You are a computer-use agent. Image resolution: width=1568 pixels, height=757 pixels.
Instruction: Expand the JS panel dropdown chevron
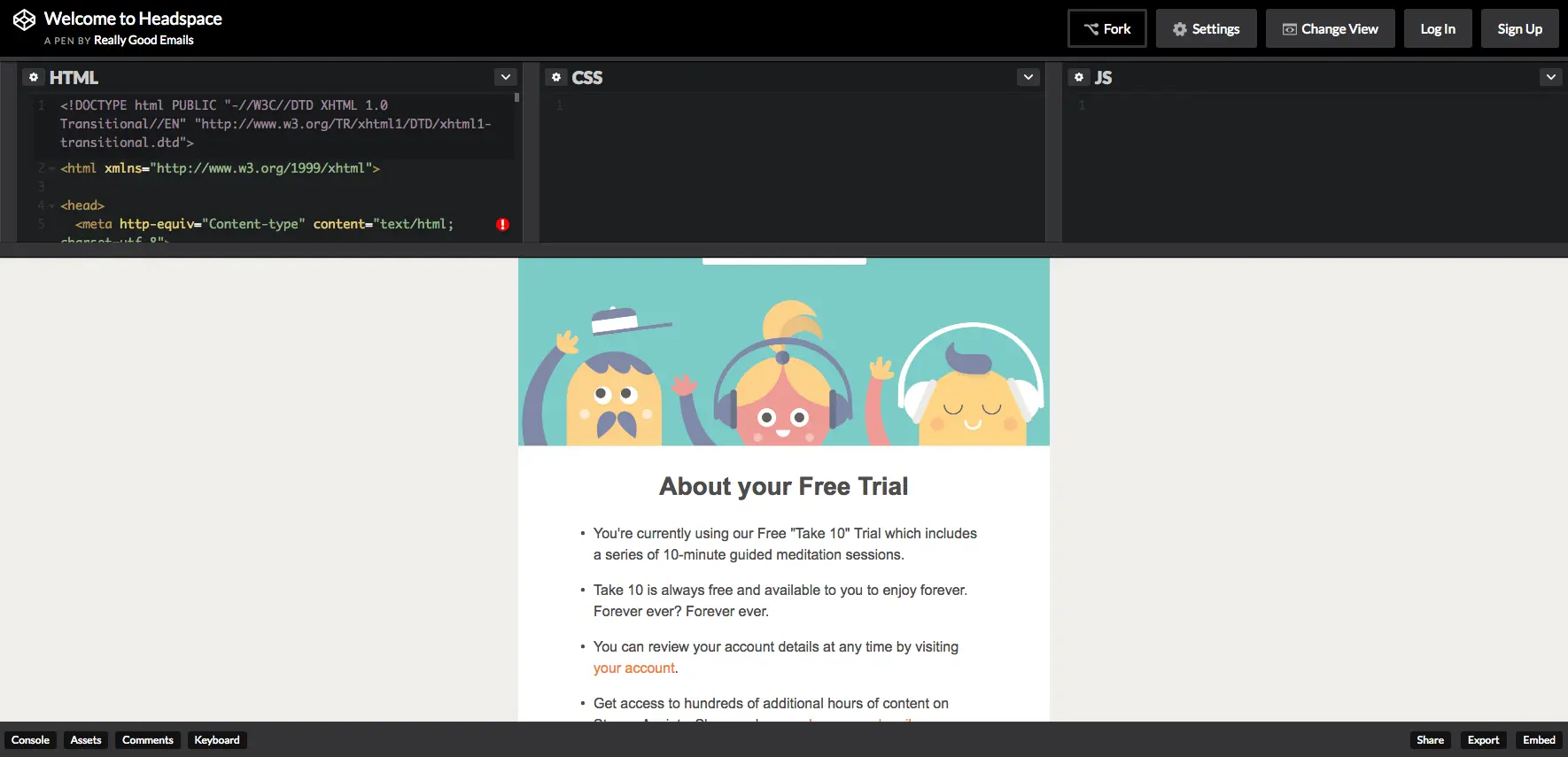[1550, 77]
